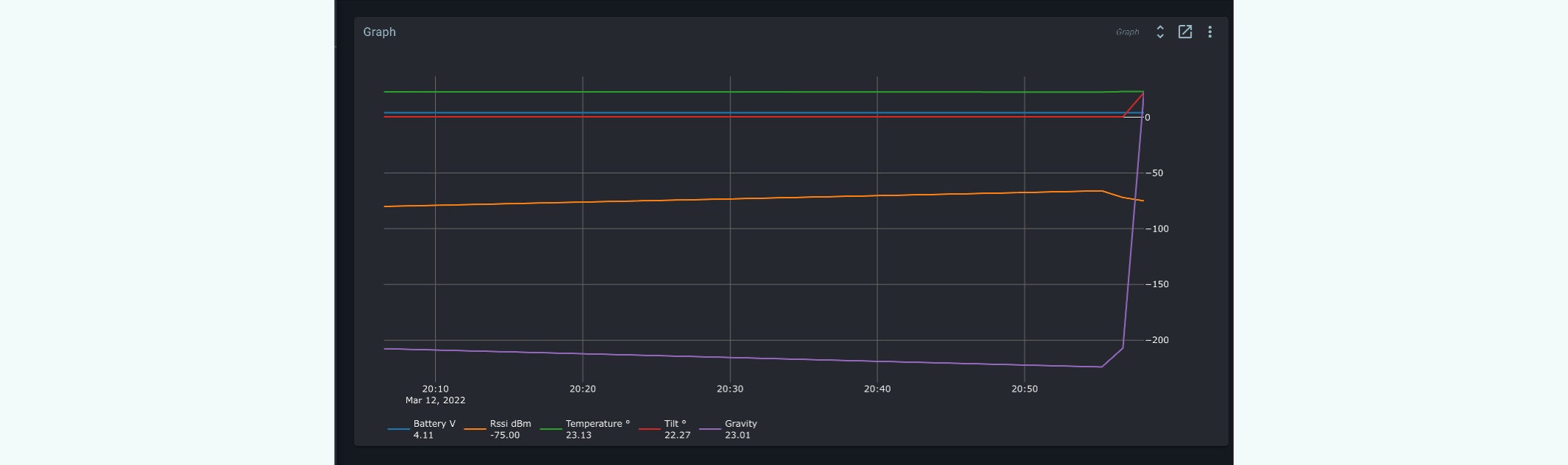Click the red Tilt line swatch

click(650, 429)
